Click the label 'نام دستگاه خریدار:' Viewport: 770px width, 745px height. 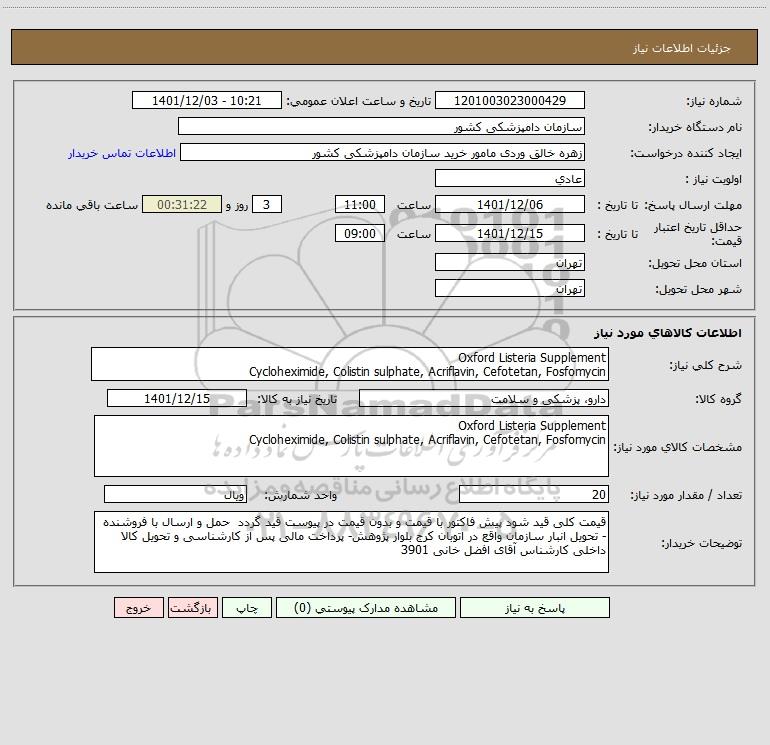point(695,128)
